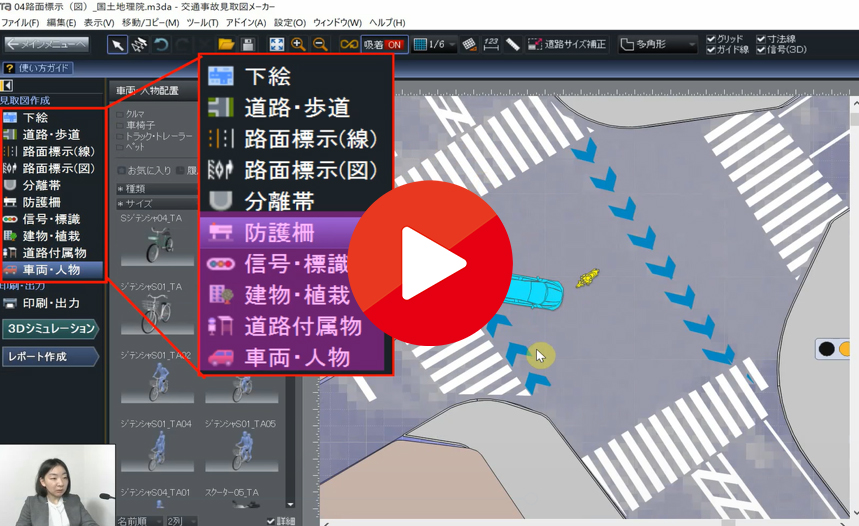Image resolution: width=859 pixels, height=526 pixels.
Task: Open the 1/6 grid scale dropdown
Action: point(436,45)
